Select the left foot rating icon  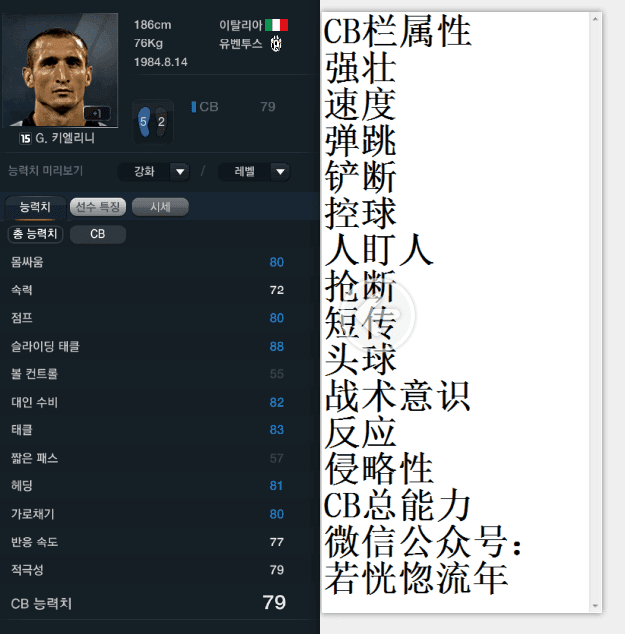(x=144, y=122)
